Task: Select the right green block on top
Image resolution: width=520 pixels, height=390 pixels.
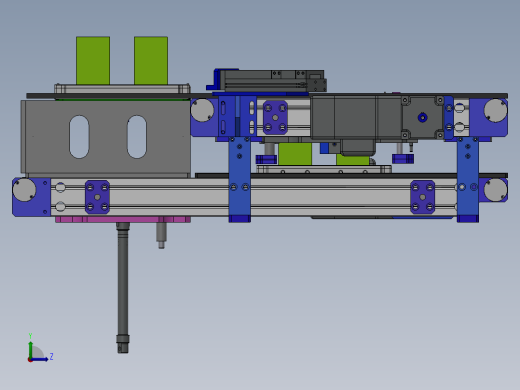Action: (x=151, y=61)
